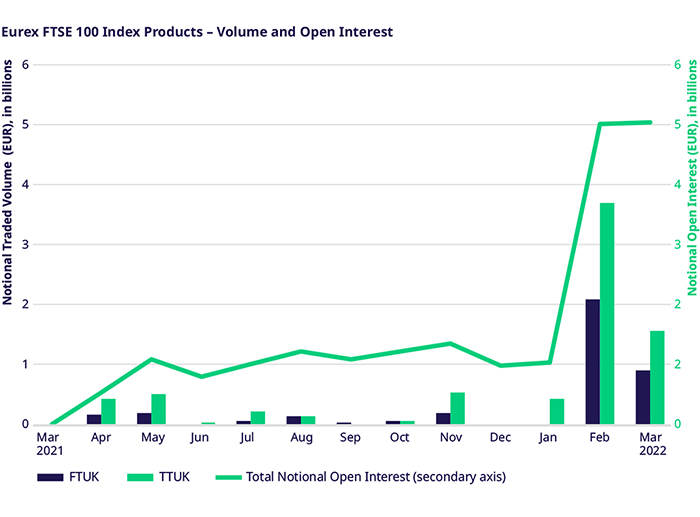This screenshot has height=517, width=700.
Task: Click the 'Feb' label on the x-axis
Action: click(599, 438)
